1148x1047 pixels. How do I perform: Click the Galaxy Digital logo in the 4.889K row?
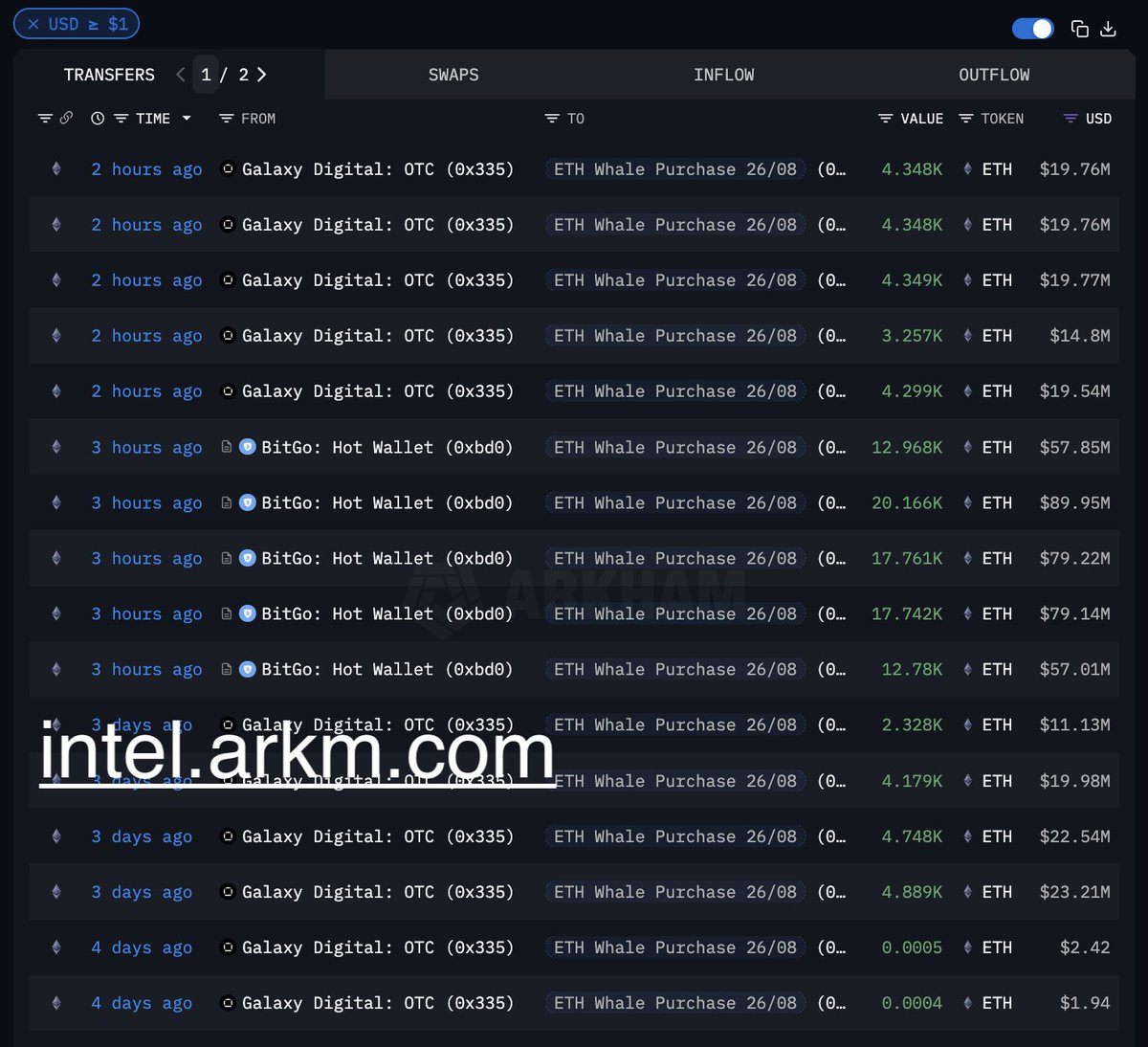point(228,892)
